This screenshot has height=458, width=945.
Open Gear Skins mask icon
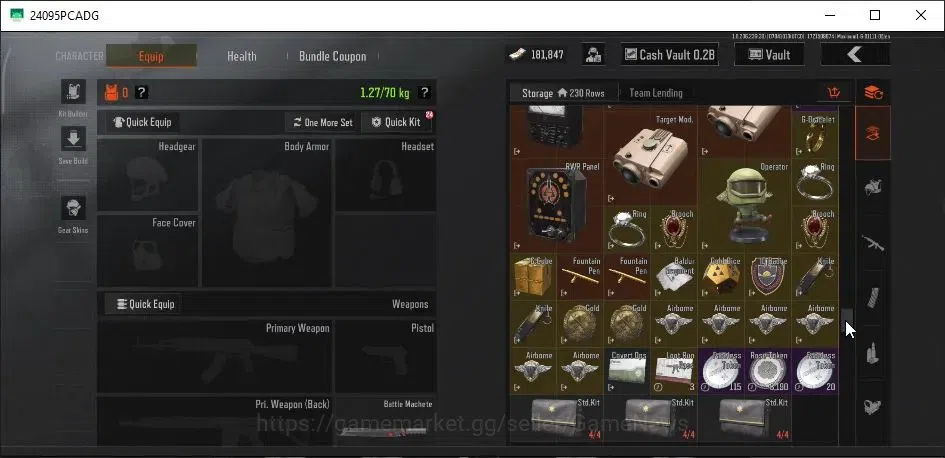[74, 208]
